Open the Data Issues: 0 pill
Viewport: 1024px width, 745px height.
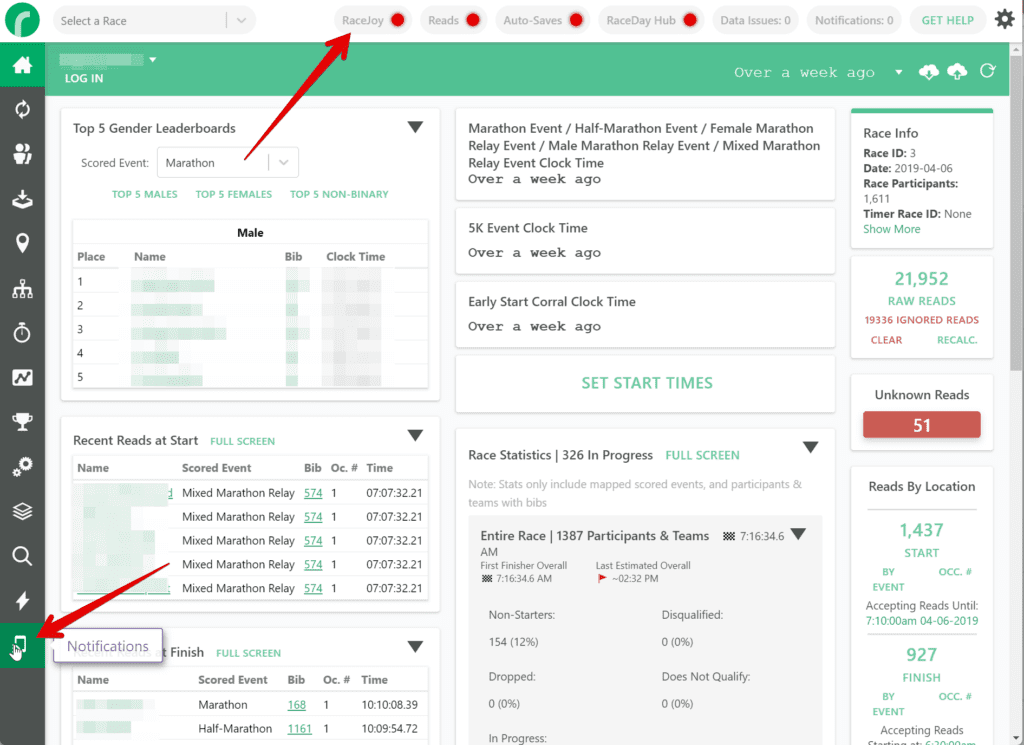(756, 20)
